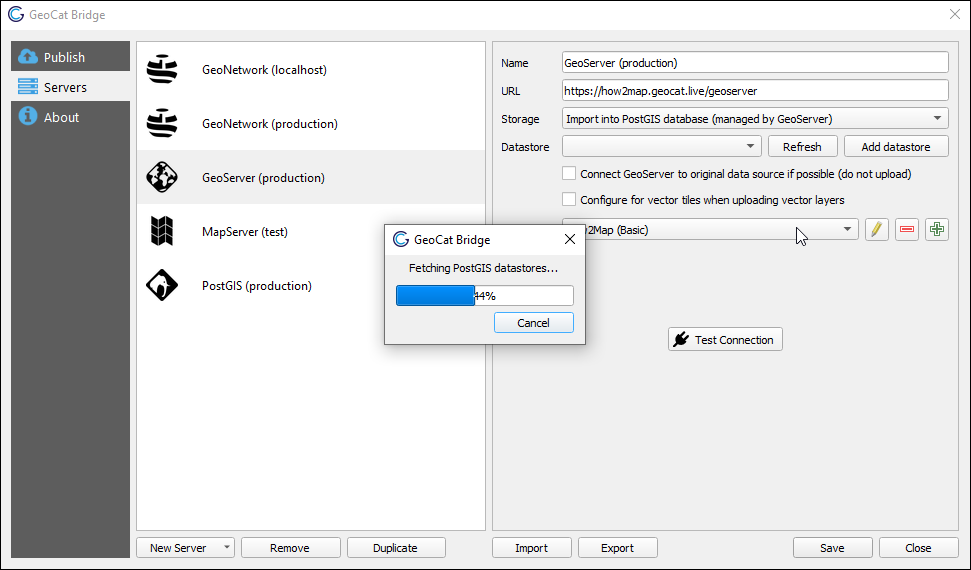This screenshot has height=570, width=971.
Task: Expand the Datastore dropdown list
Action: point(660,147)
